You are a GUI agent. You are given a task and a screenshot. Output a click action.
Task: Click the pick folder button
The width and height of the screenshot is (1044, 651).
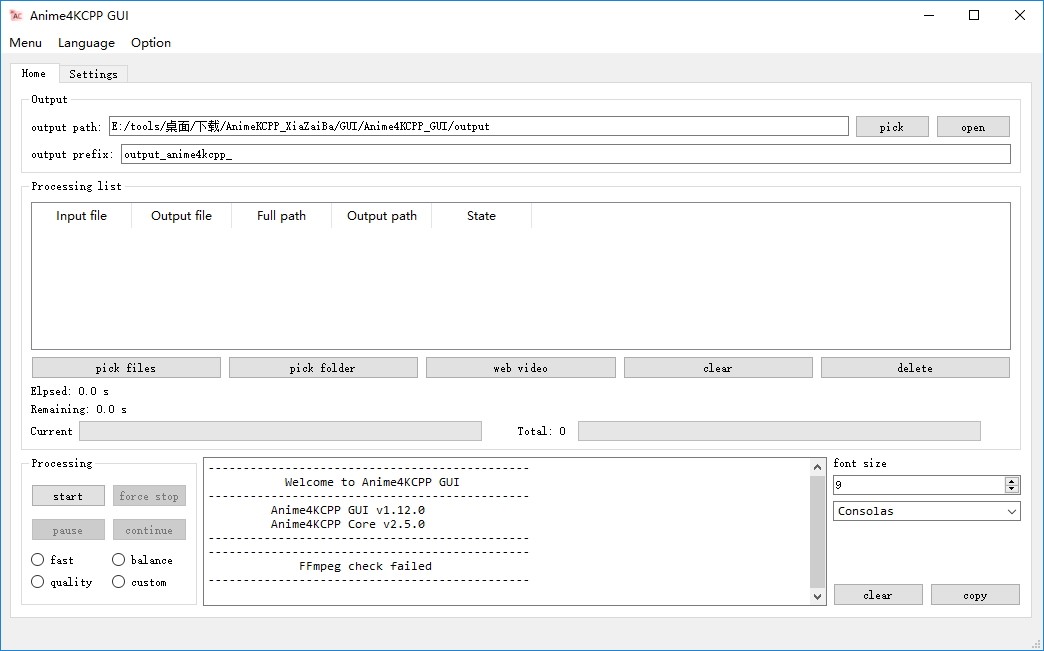pos(323,368)
